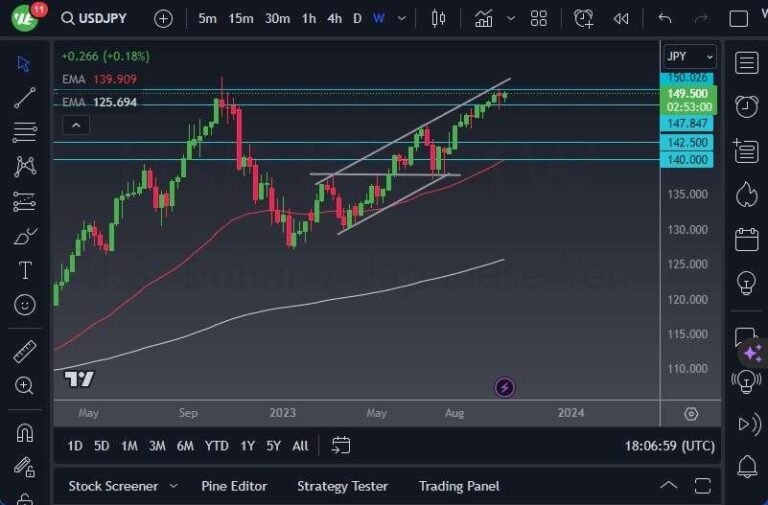Open the user profile avatar menu
The height and width of the screenshot is (505, 768).
[x=25, y=19]
